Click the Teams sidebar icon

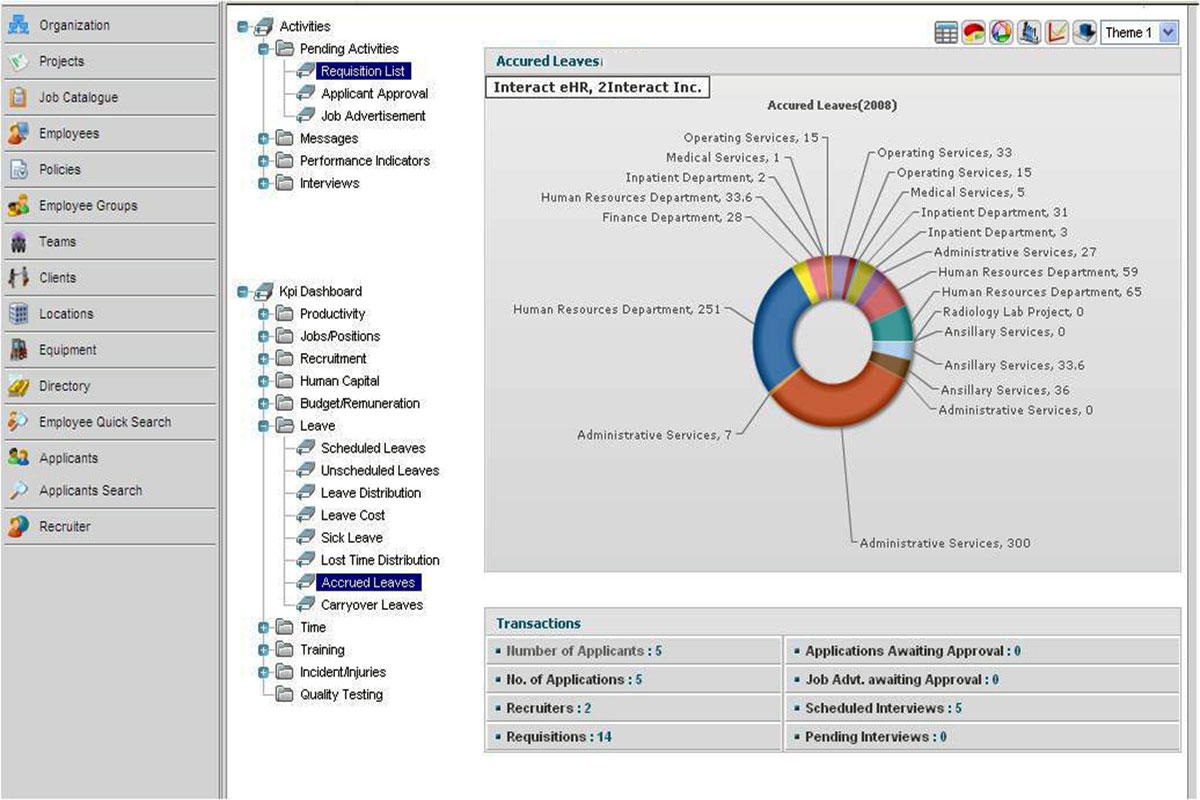[x=18, y=241]
